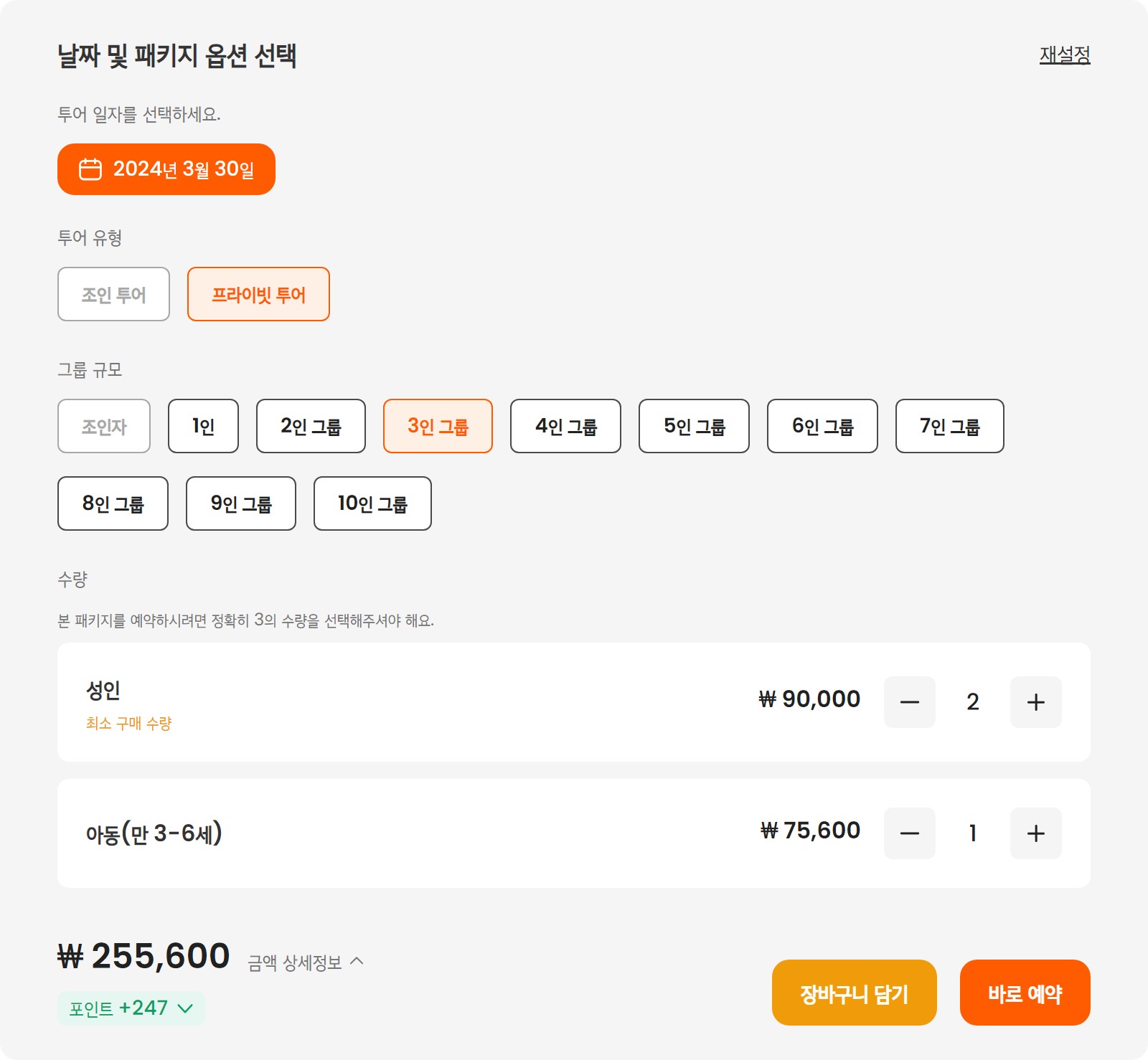Screen dimensions: 1148x1060
Task: Decrease adult (성인) quantity with minus
Action: click(x=910, y=702)
